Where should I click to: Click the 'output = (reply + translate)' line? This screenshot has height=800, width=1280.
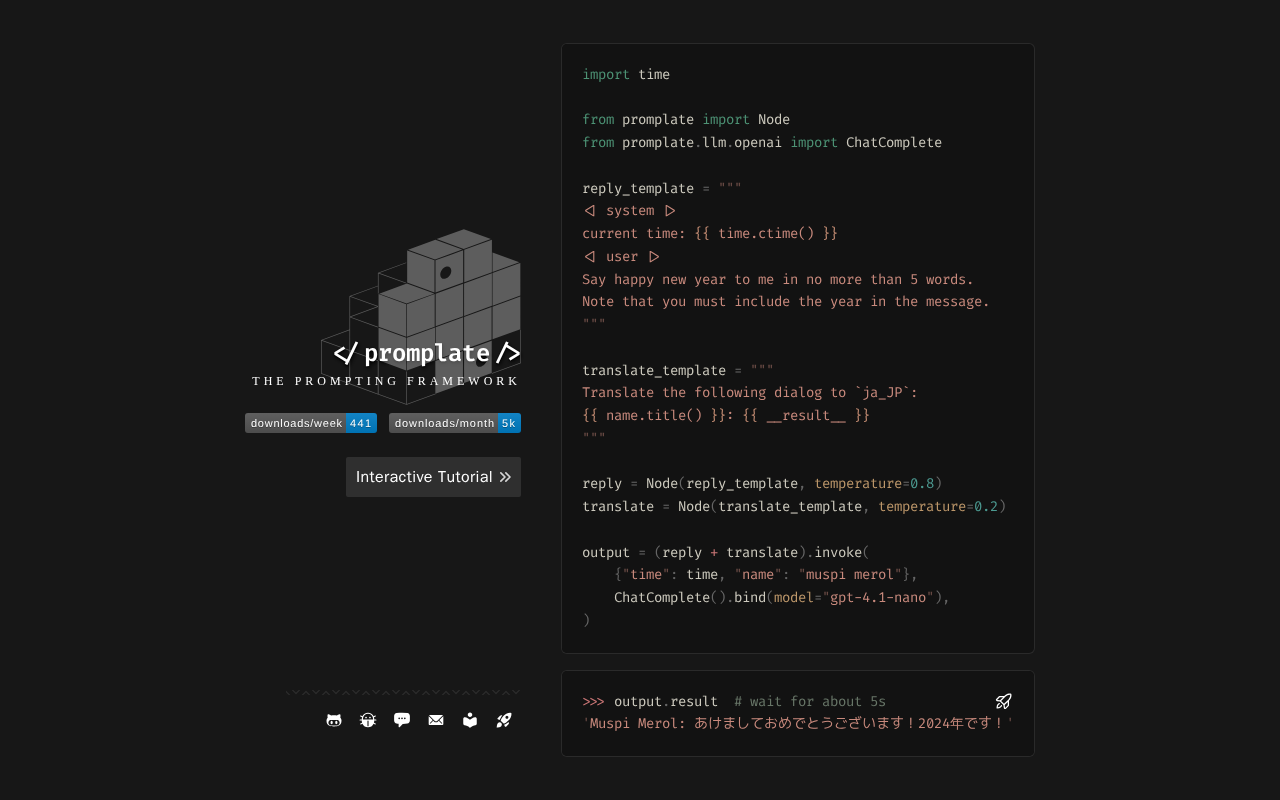coord(726,552)
